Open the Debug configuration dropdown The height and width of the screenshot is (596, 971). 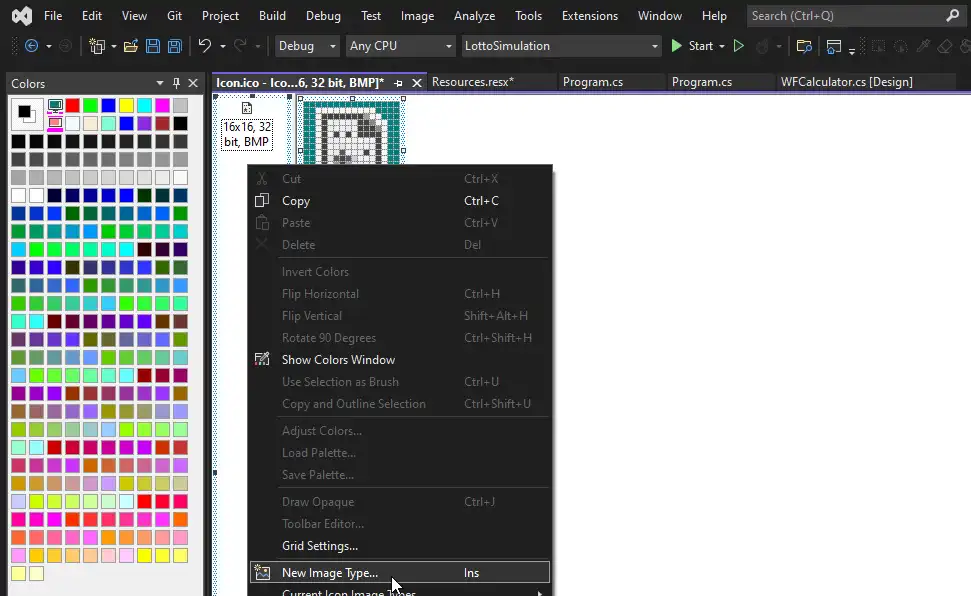tap(306, 46)
